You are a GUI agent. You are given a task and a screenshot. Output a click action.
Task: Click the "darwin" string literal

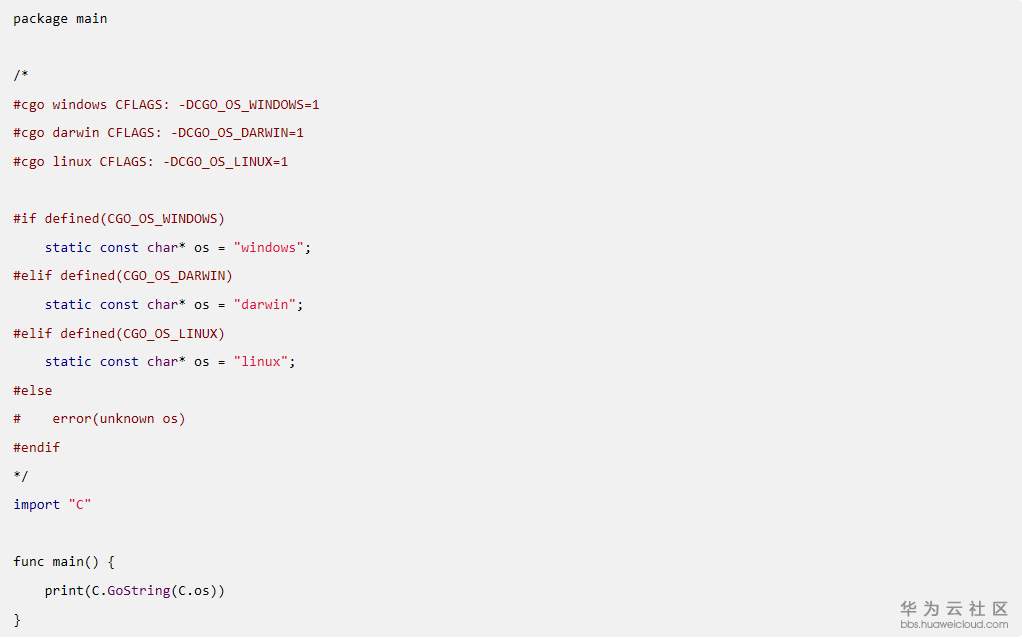coord(265,305)
